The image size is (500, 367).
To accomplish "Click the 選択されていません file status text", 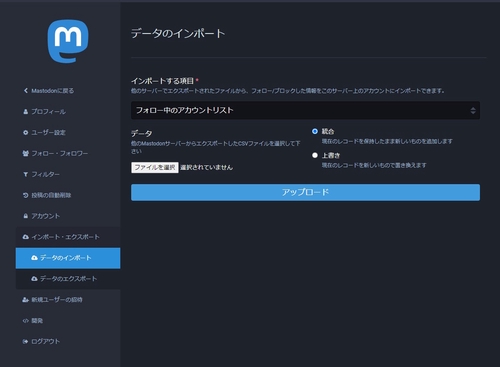I will point(206,167).
